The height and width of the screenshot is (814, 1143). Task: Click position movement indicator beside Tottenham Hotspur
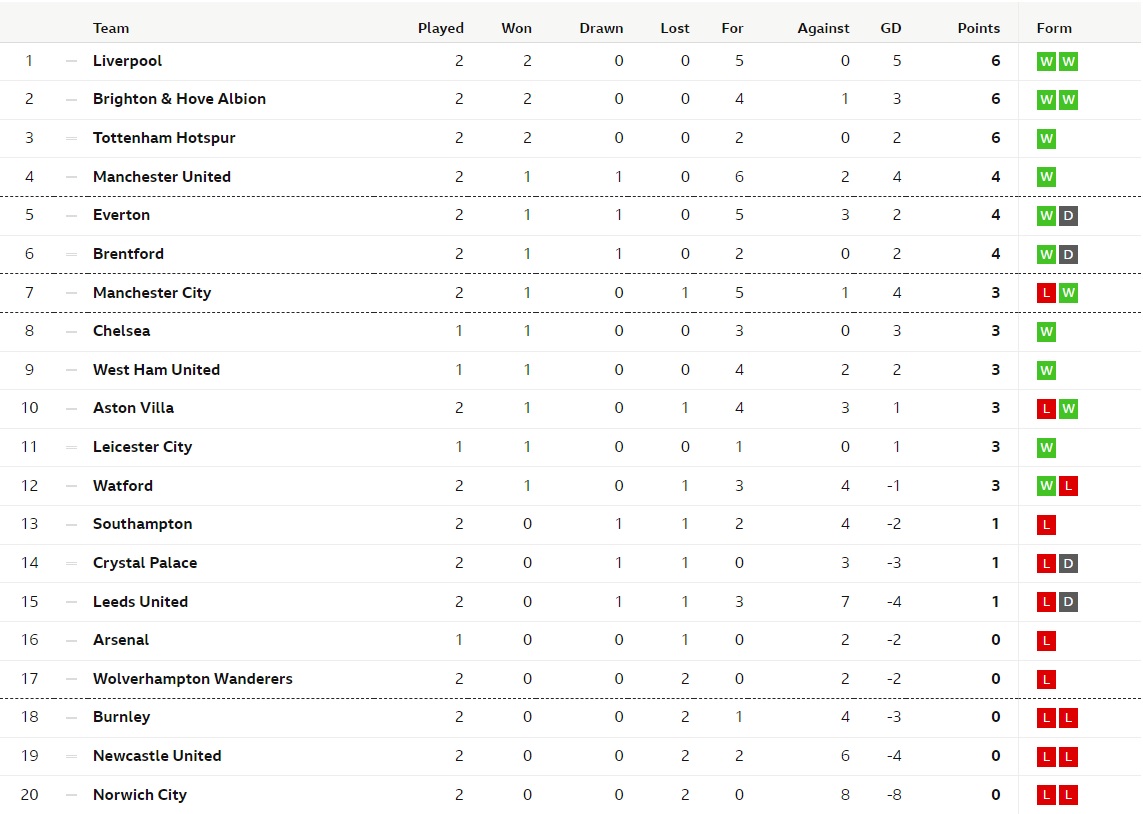click(71, 138)
